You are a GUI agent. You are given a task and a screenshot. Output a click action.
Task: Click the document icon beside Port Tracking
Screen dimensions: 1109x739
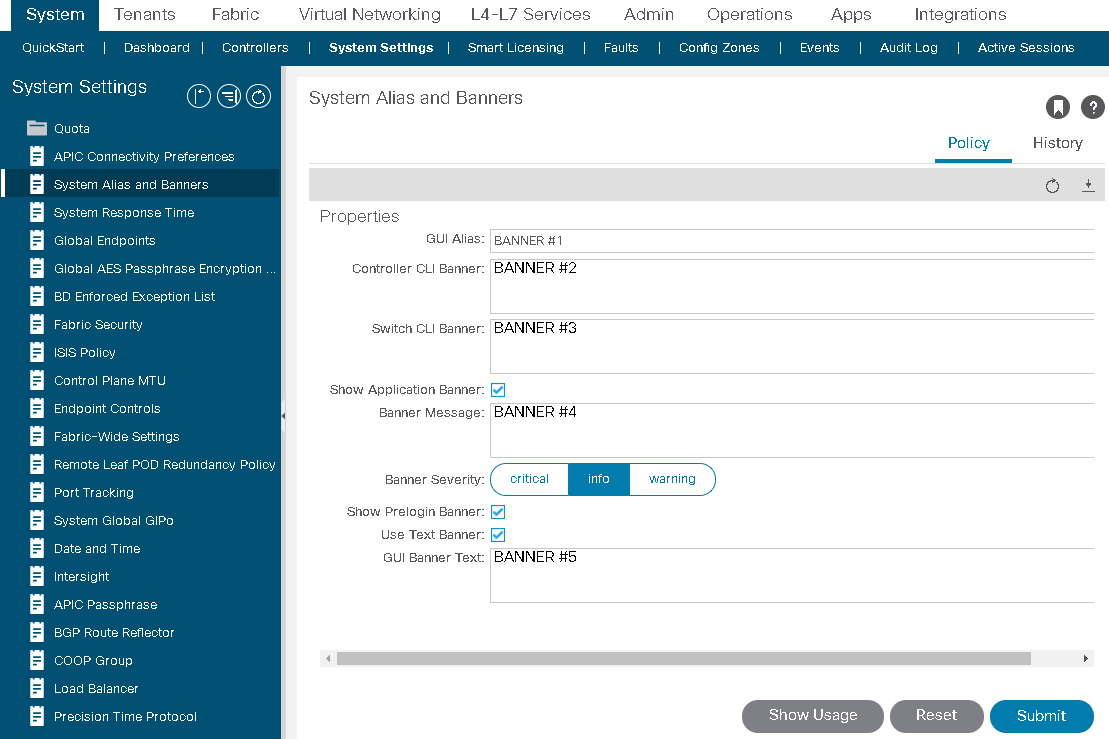37,492
